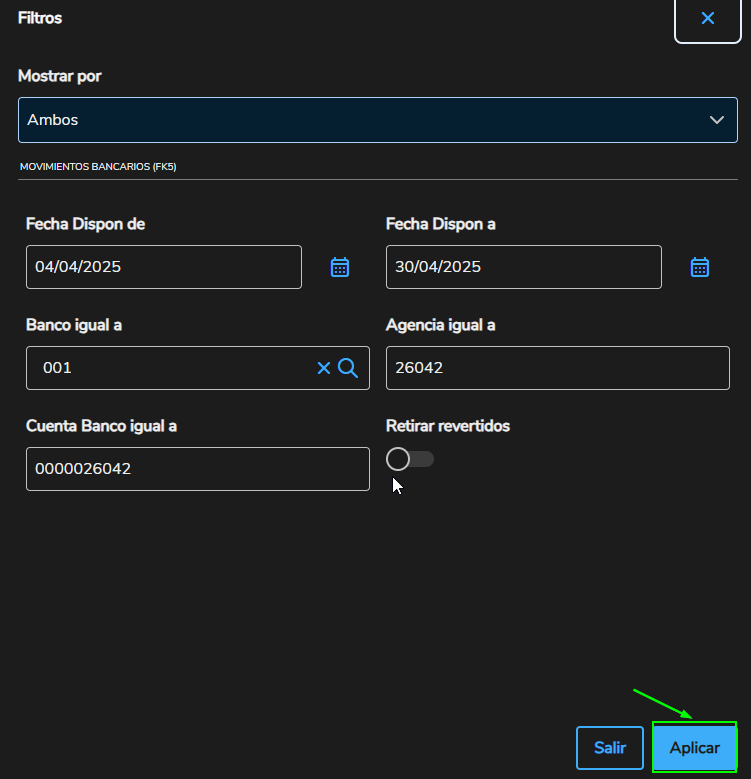Viewport: 751px width, 779px height.
Task: Select the Fecha Dispon a date field
Action: point(523,267)
